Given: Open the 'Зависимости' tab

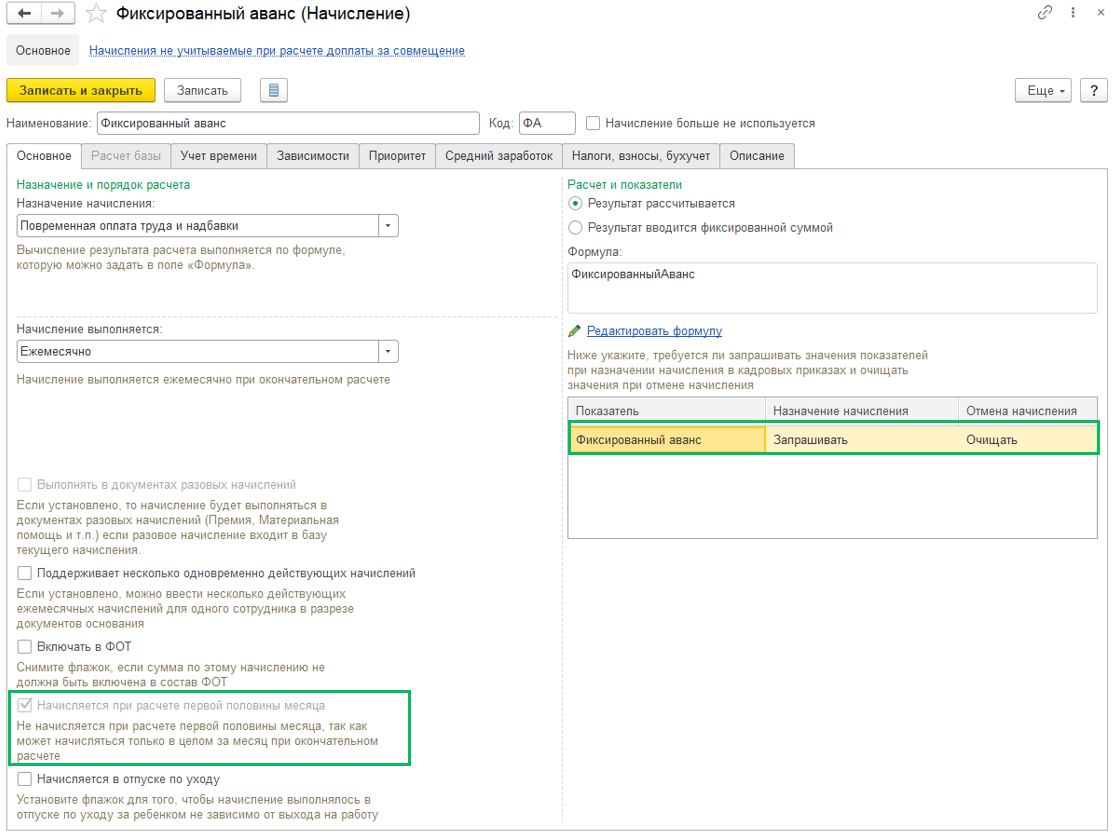Looking at the screenshot, I should click(x=313, y=156).
